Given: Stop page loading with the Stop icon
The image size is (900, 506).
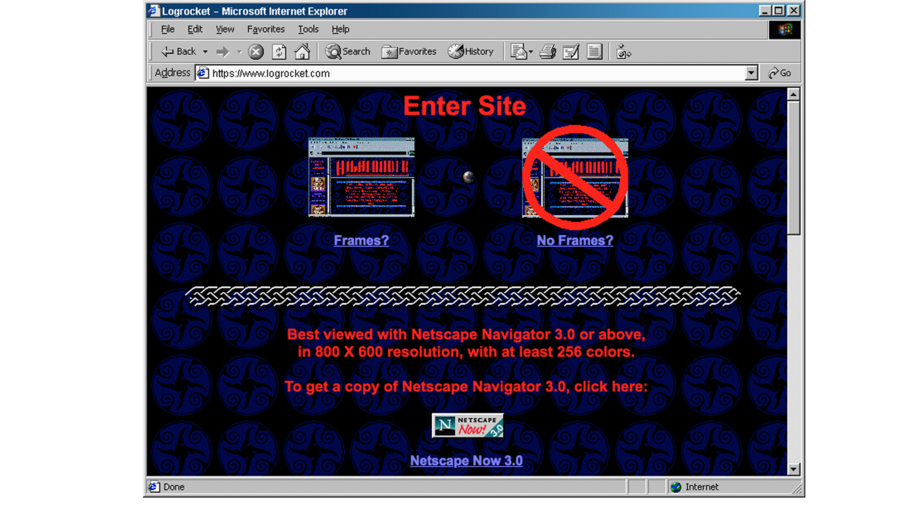Looking at the screenshot, I should (x=256, y=52).
